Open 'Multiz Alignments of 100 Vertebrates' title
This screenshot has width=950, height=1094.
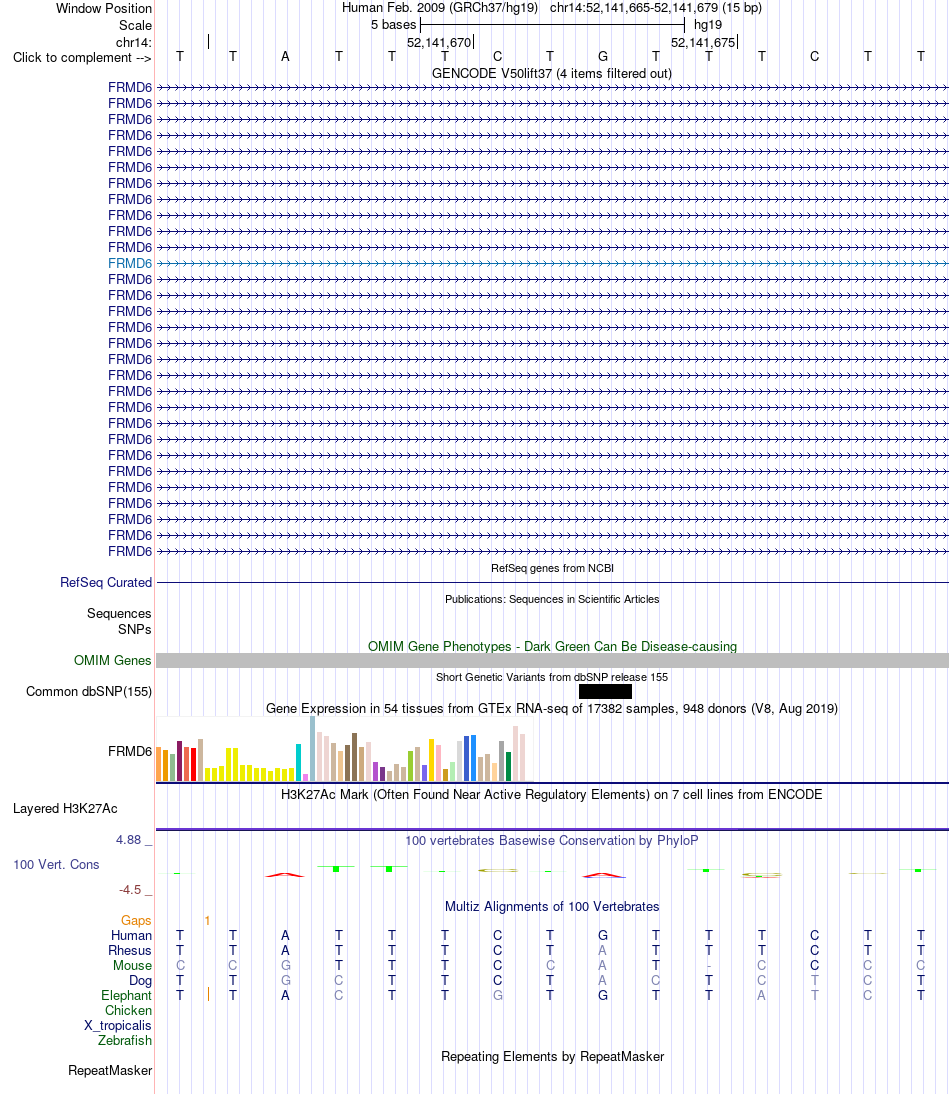coord(552,906)
